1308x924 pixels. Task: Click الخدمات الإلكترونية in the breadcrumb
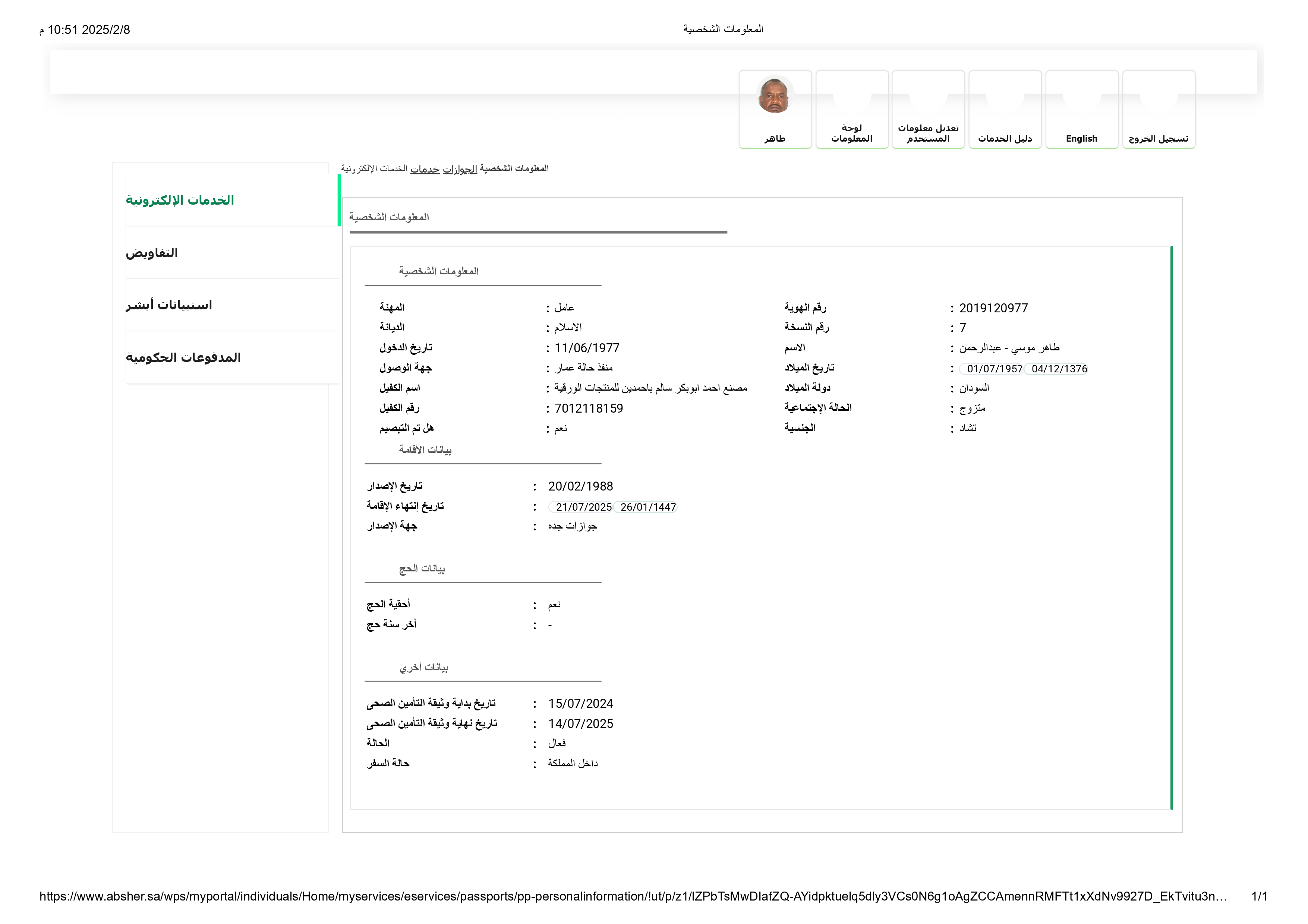(x=374, y=168)
